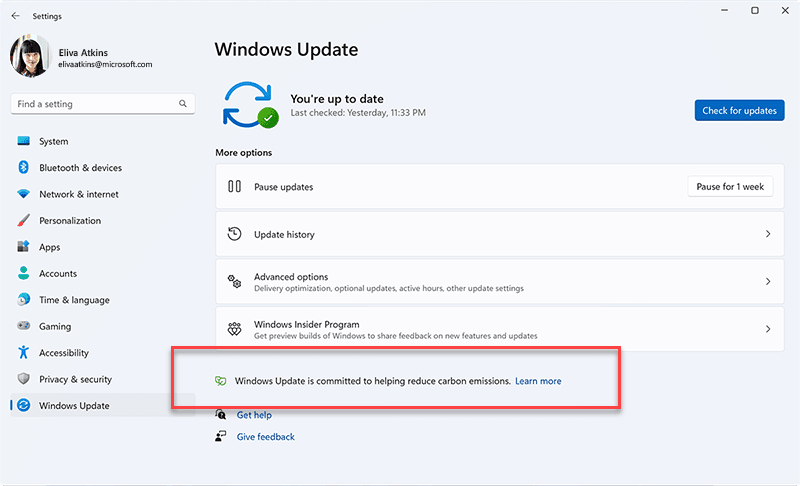Click elivaatkins@microsoft.com account email

pos(105,64)
